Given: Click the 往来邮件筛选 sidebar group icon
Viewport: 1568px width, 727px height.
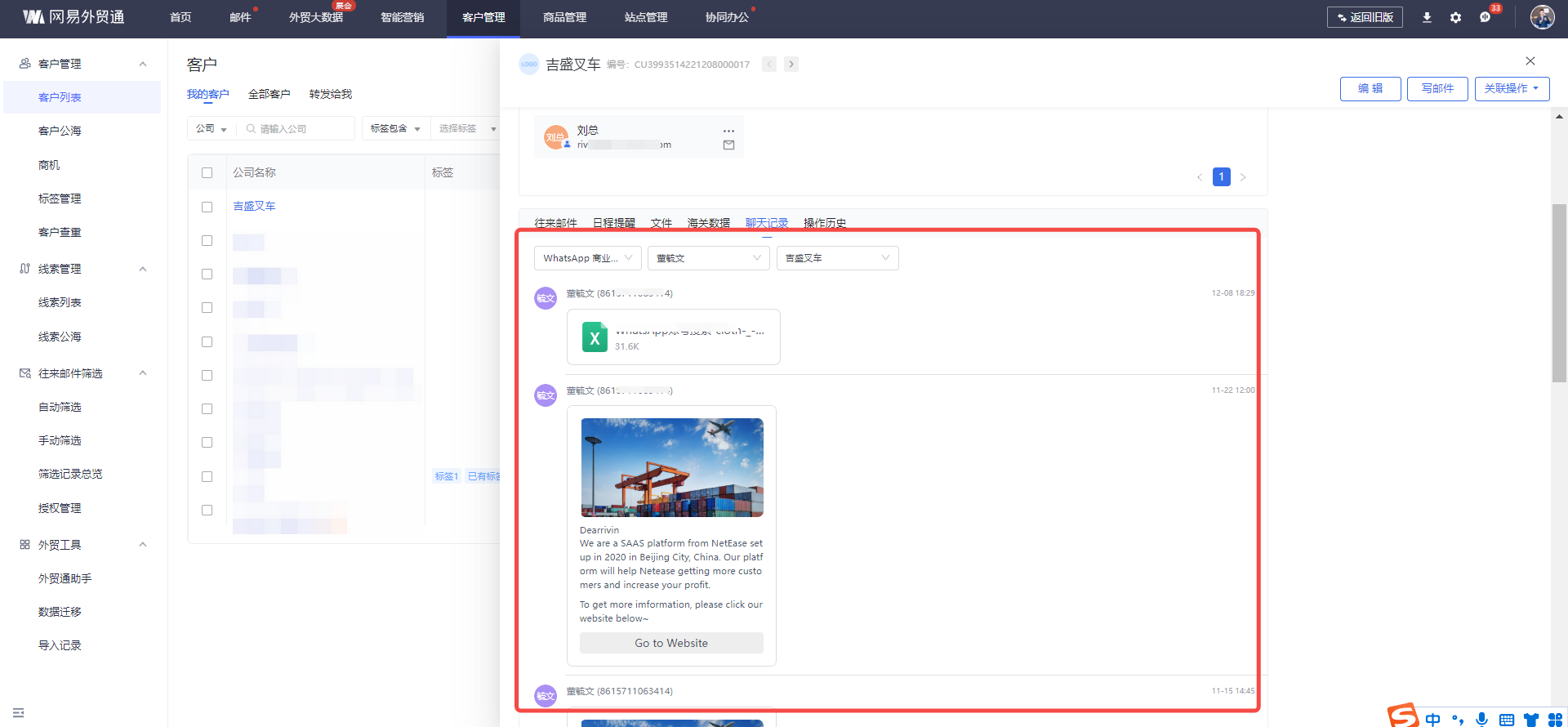Looking at the screenshot, I should click(25, 373).
